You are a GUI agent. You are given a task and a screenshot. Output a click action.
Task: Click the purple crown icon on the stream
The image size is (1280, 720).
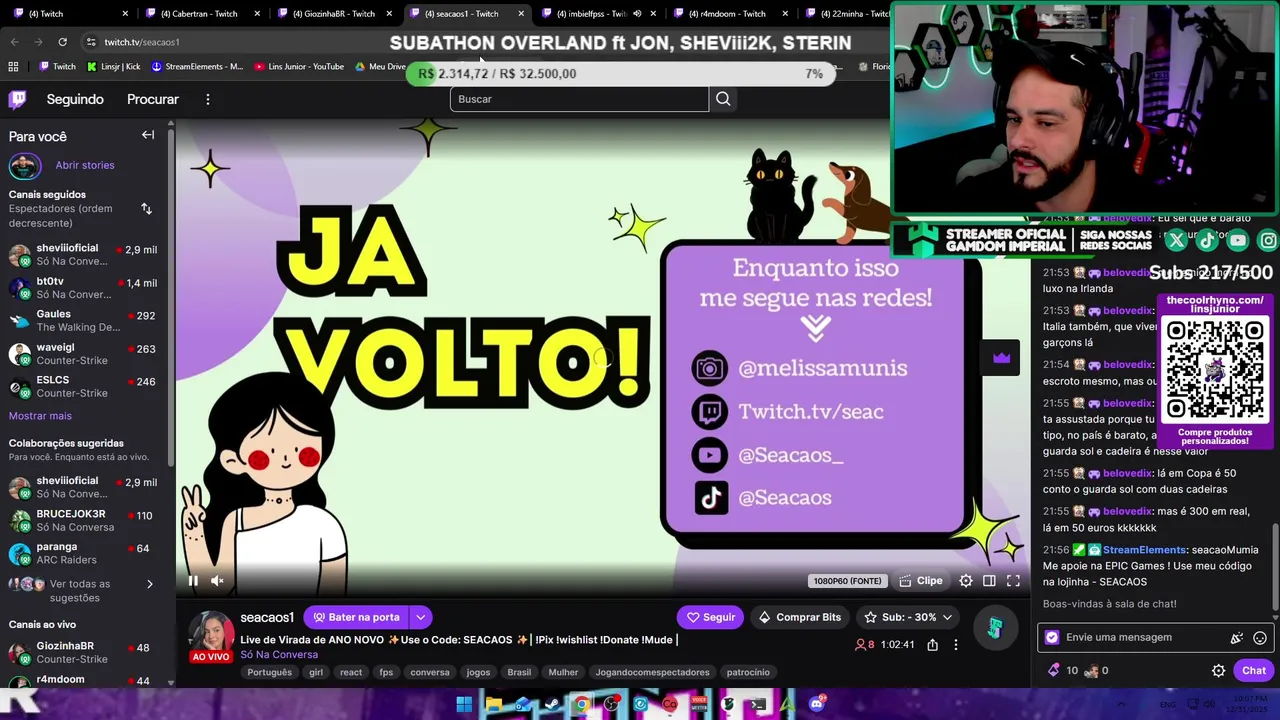click(1001, 358)
